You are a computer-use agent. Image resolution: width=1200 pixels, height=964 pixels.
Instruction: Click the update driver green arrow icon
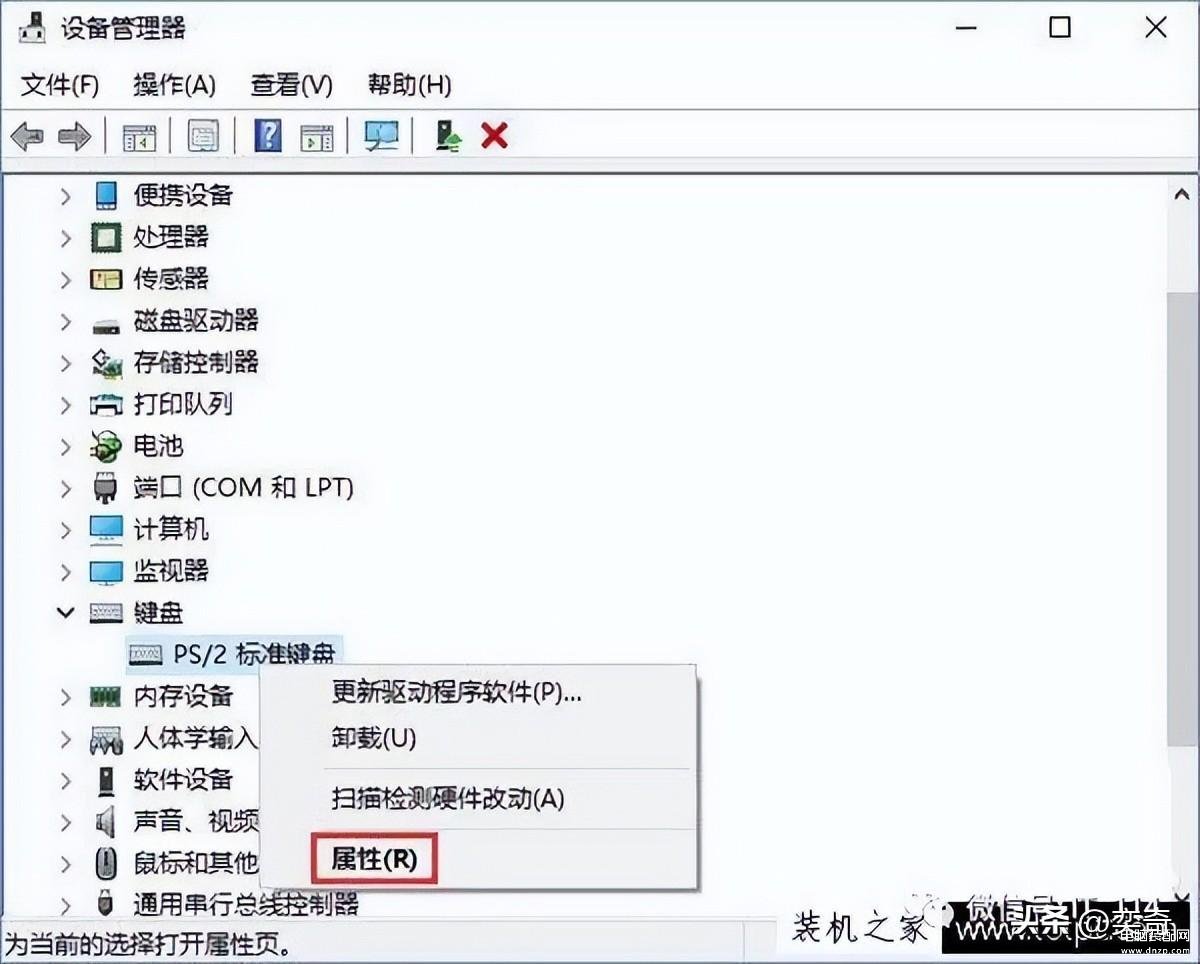click(447, 136)
